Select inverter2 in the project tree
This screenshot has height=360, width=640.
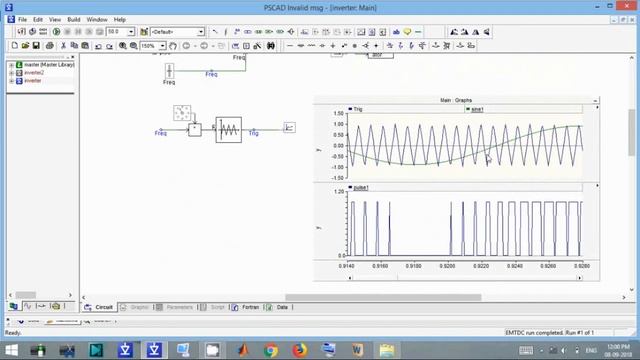[x=34, y=73]
